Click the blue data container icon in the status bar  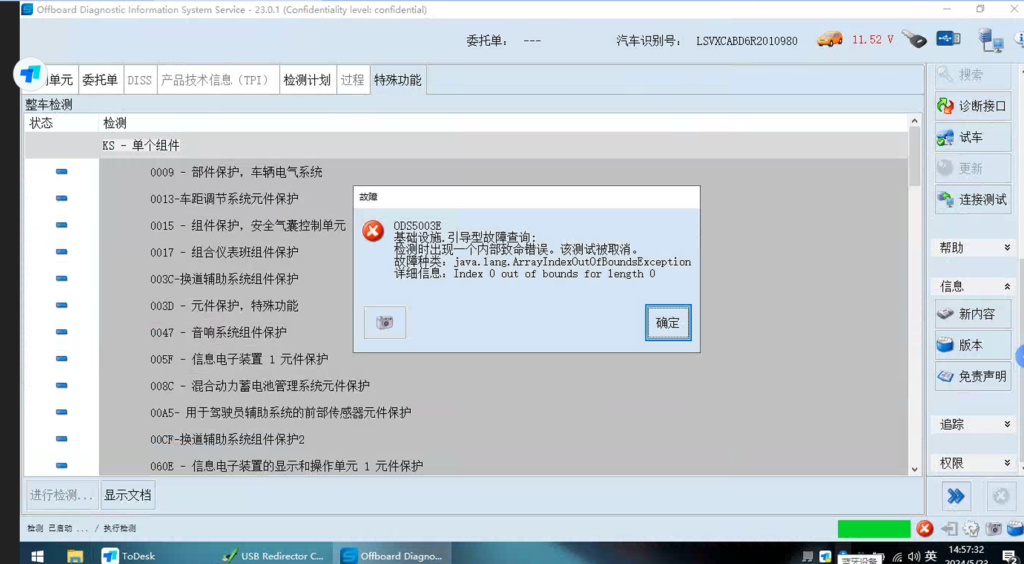(1015, 529)
